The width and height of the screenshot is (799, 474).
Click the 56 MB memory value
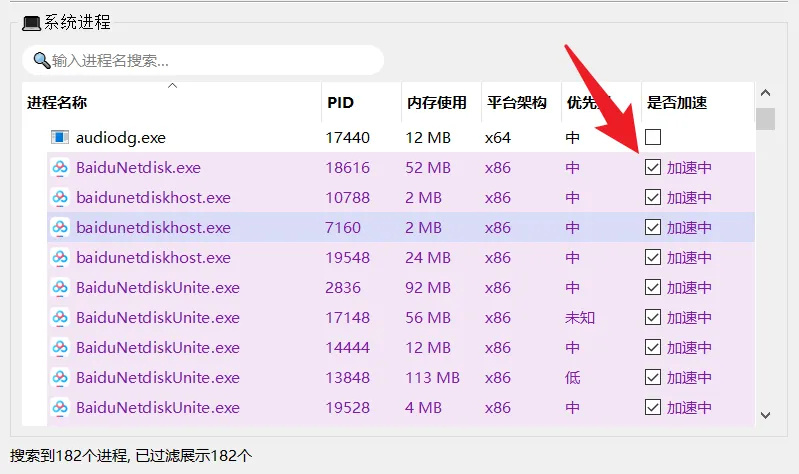click(x=428, y=318)
